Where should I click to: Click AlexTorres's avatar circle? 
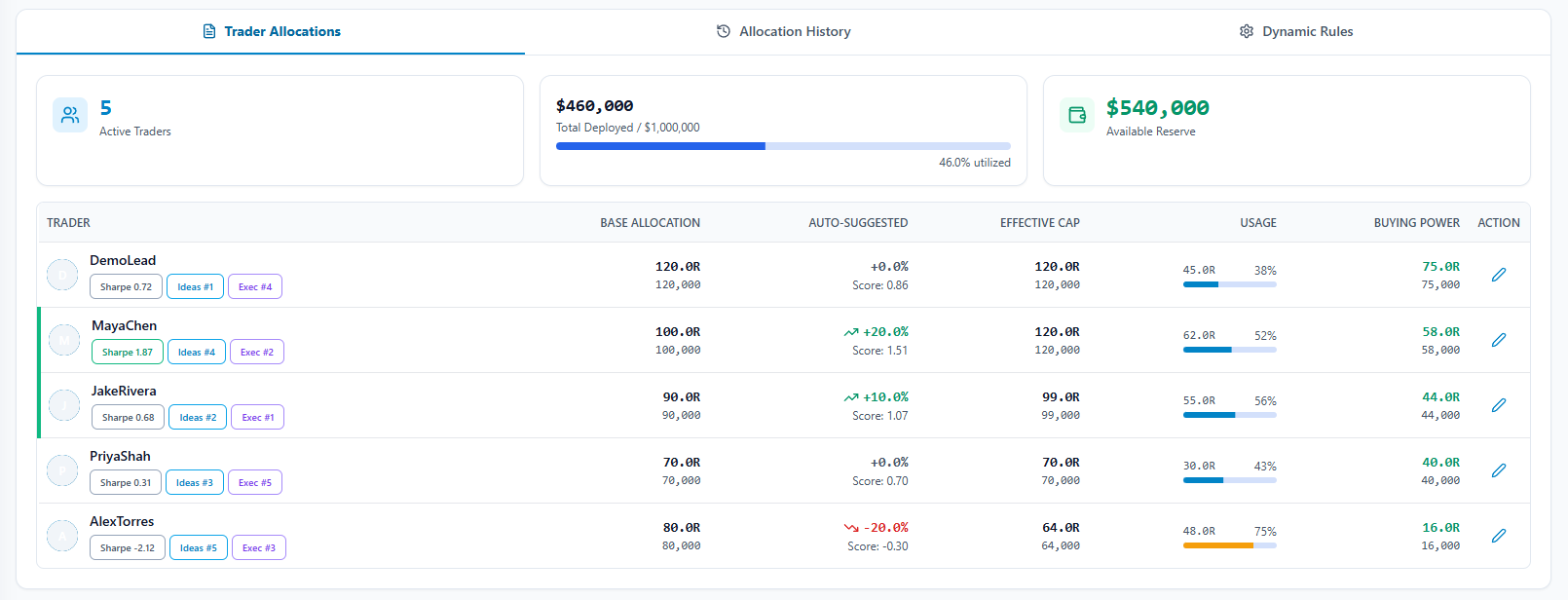pyautogui.click(x=62, y=536)
